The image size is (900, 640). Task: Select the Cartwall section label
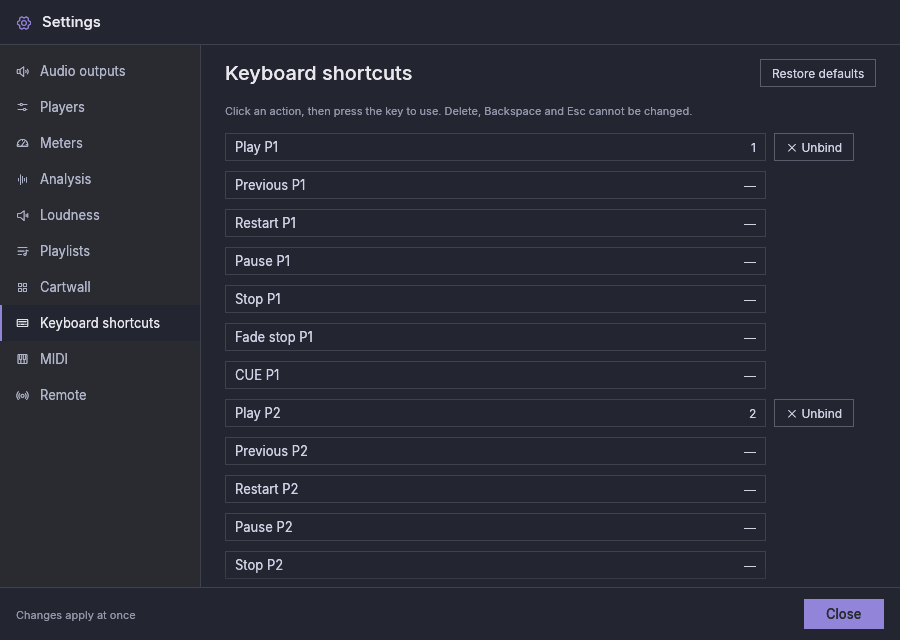tap(65, 287)
